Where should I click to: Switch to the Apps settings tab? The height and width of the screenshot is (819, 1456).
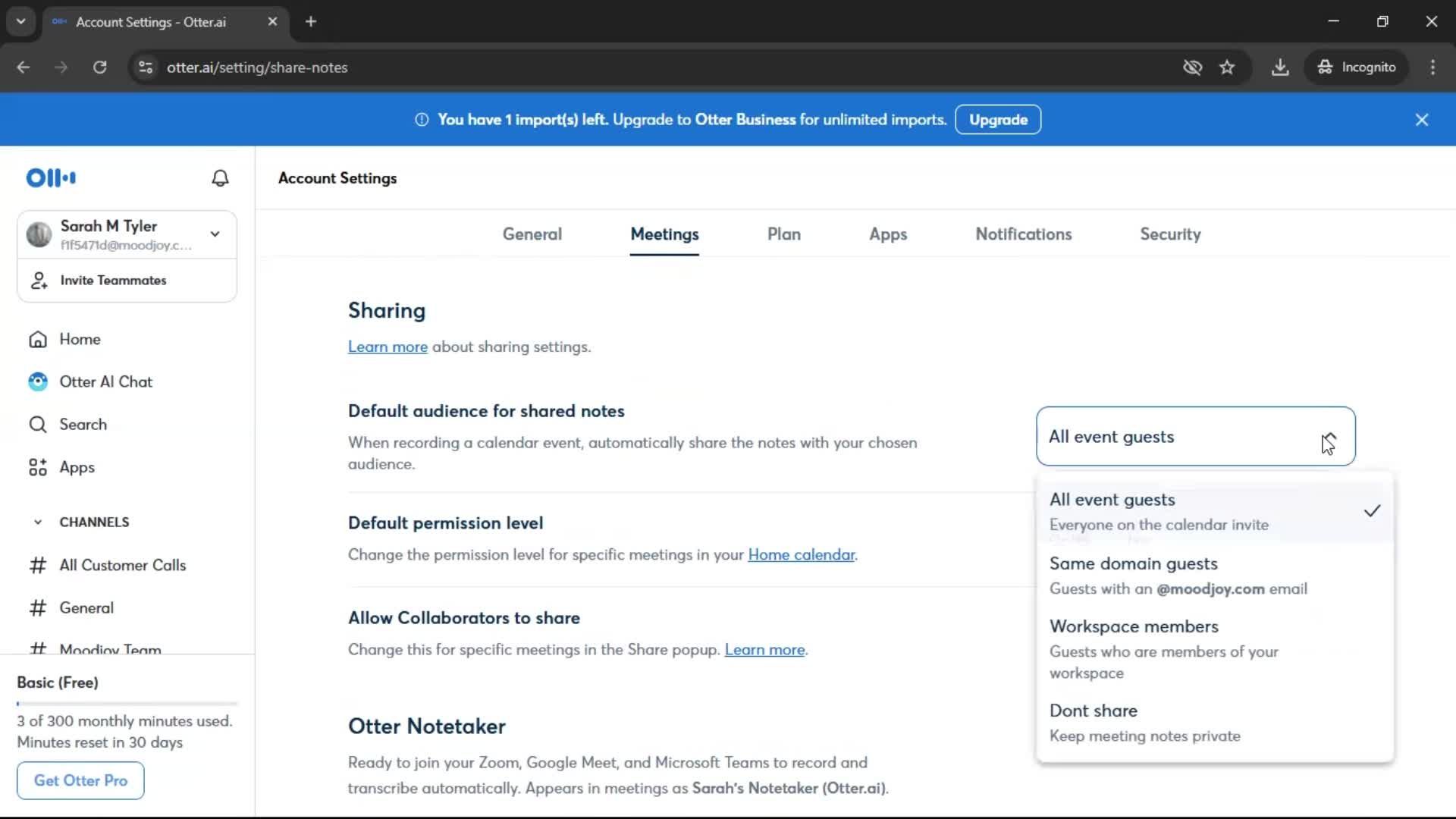(x=888, y=234)
